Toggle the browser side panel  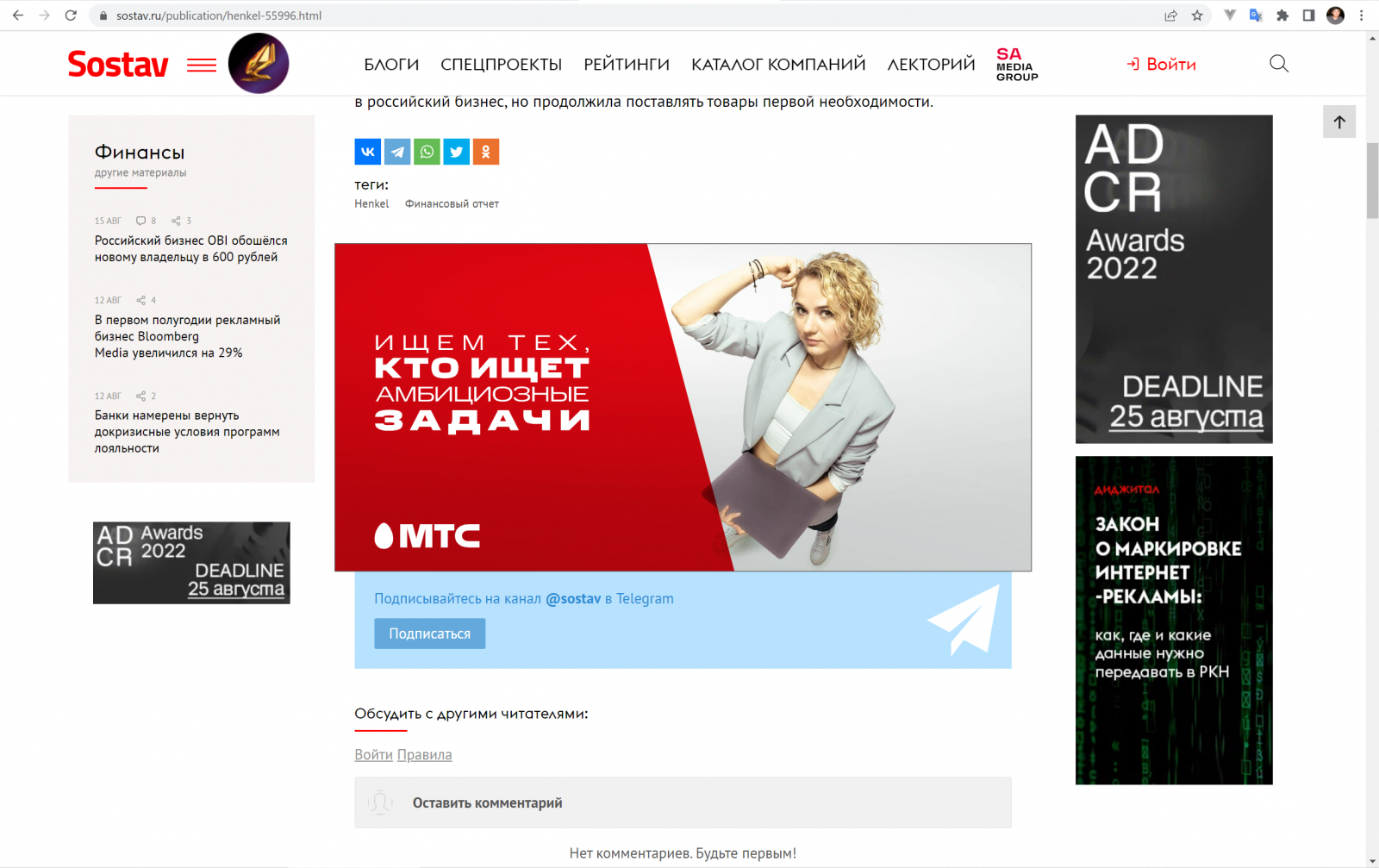tap(1308, 16)
